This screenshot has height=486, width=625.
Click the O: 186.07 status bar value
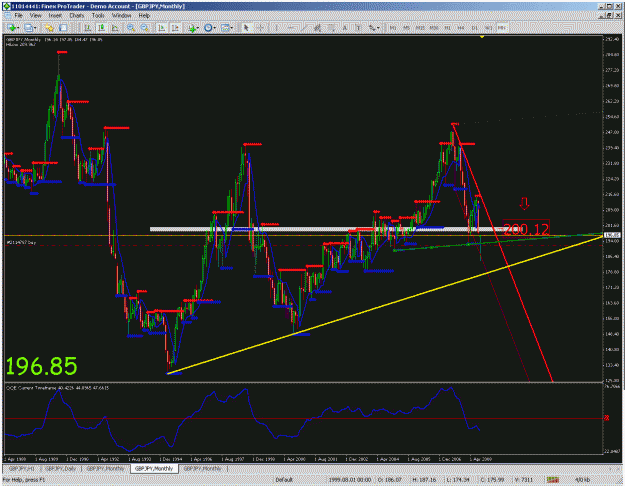390,480
